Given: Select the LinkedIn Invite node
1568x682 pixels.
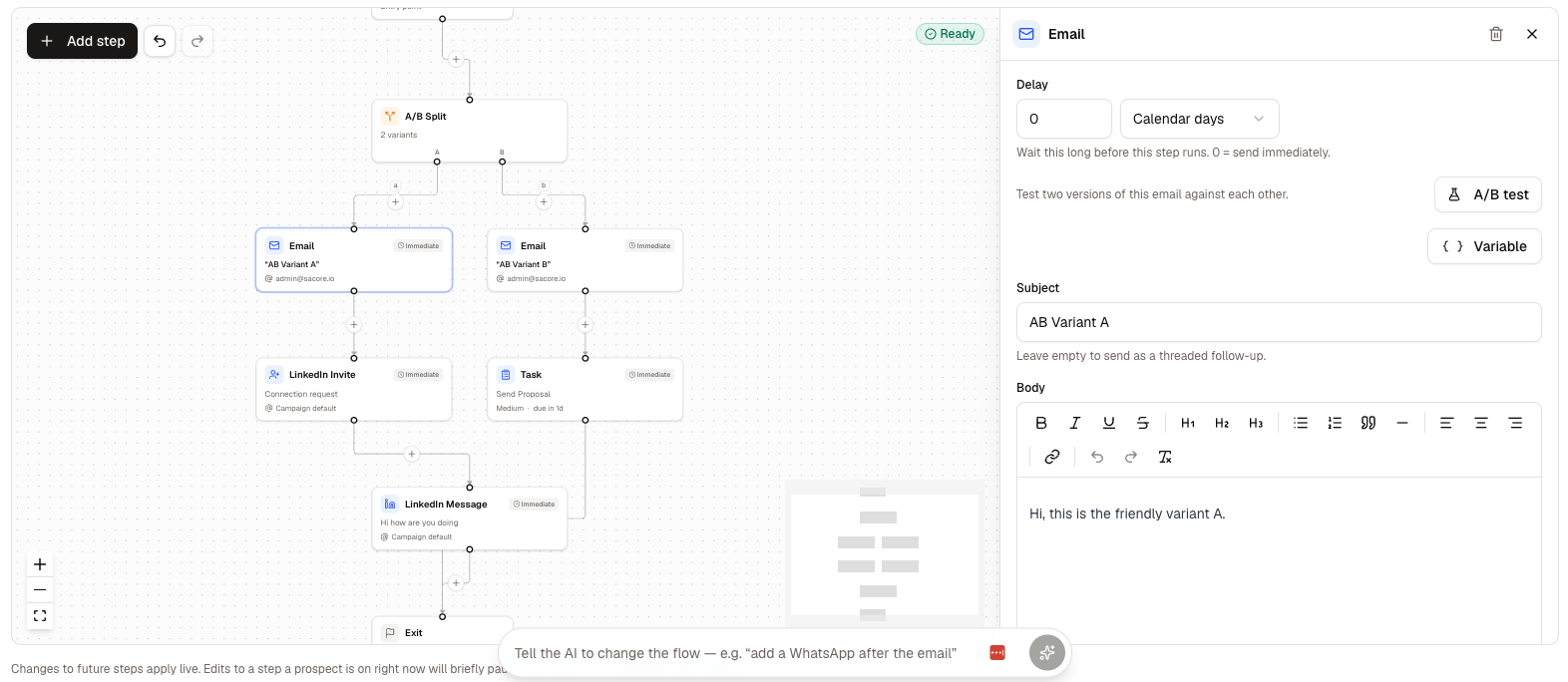Looking at the screenshot, I should (x=354, y=389).
